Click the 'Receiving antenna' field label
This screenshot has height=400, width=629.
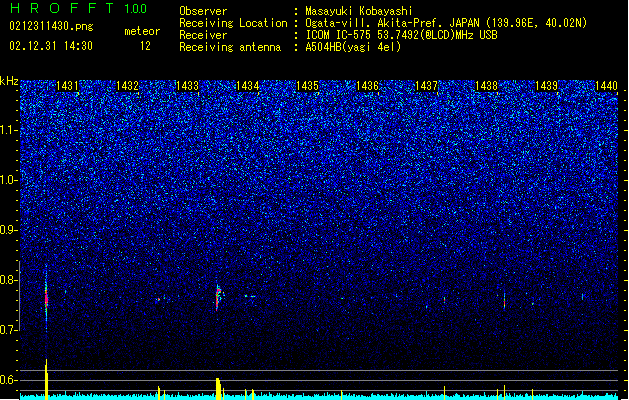click(230, 47)
